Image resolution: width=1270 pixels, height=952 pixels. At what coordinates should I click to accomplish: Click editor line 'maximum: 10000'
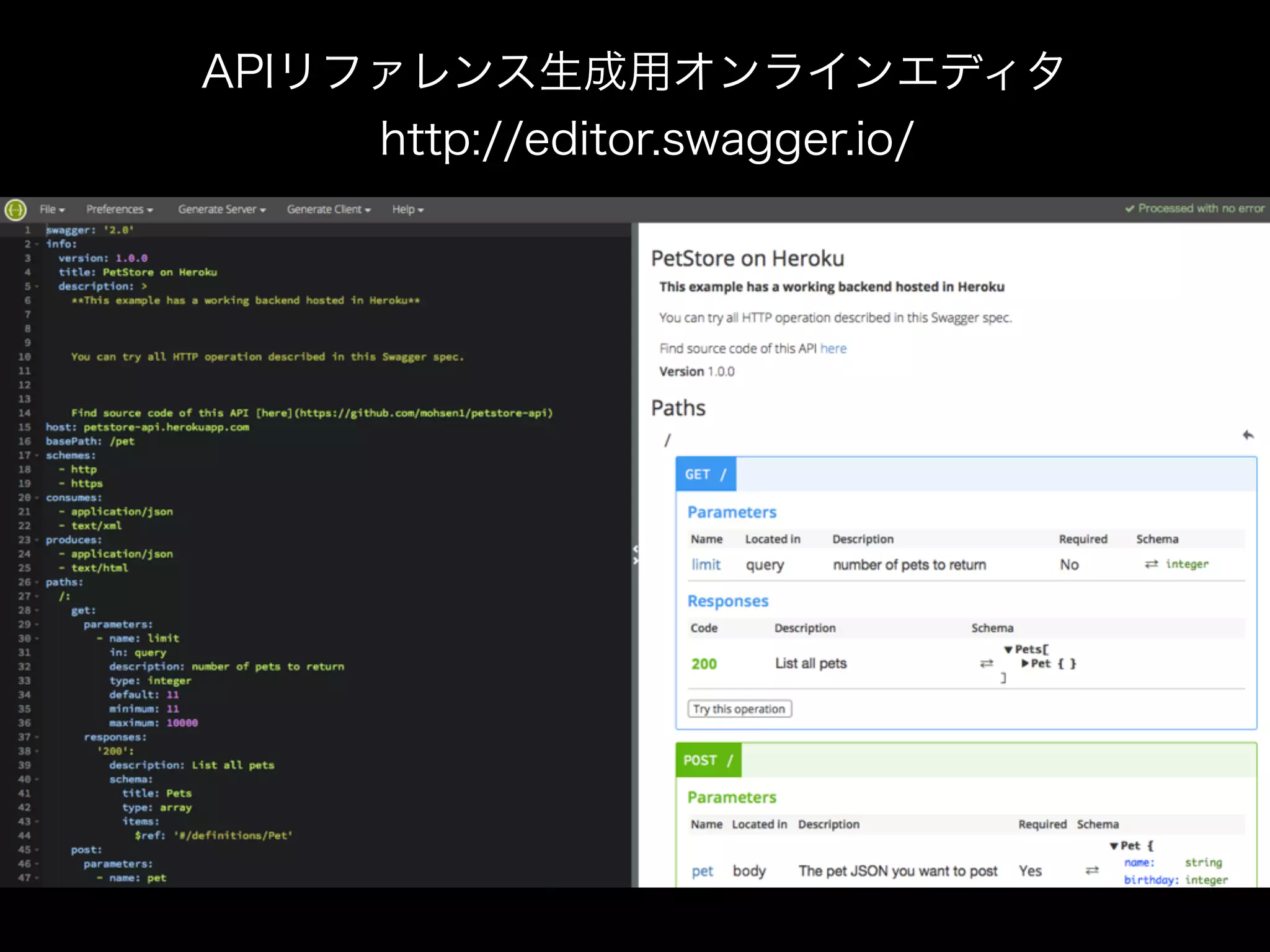click(154, 723)
